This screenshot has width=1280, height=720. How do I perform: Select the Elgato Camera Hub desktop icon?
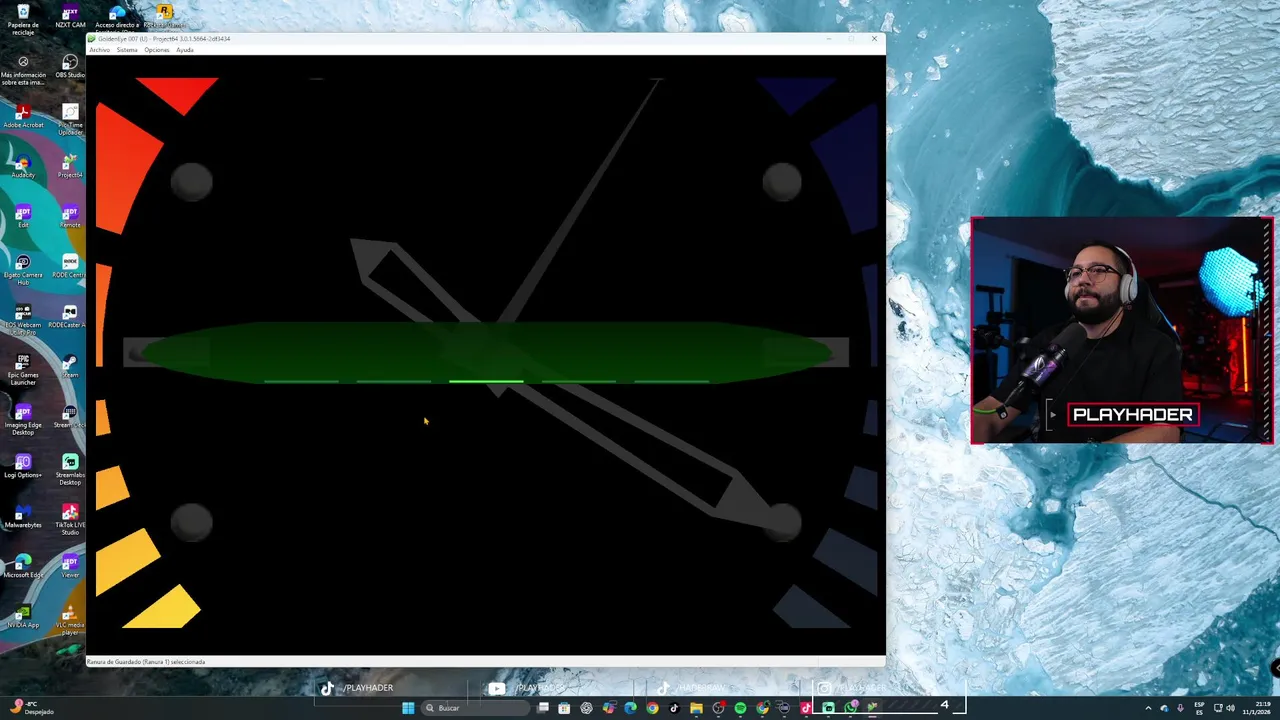tap(23, 270)
